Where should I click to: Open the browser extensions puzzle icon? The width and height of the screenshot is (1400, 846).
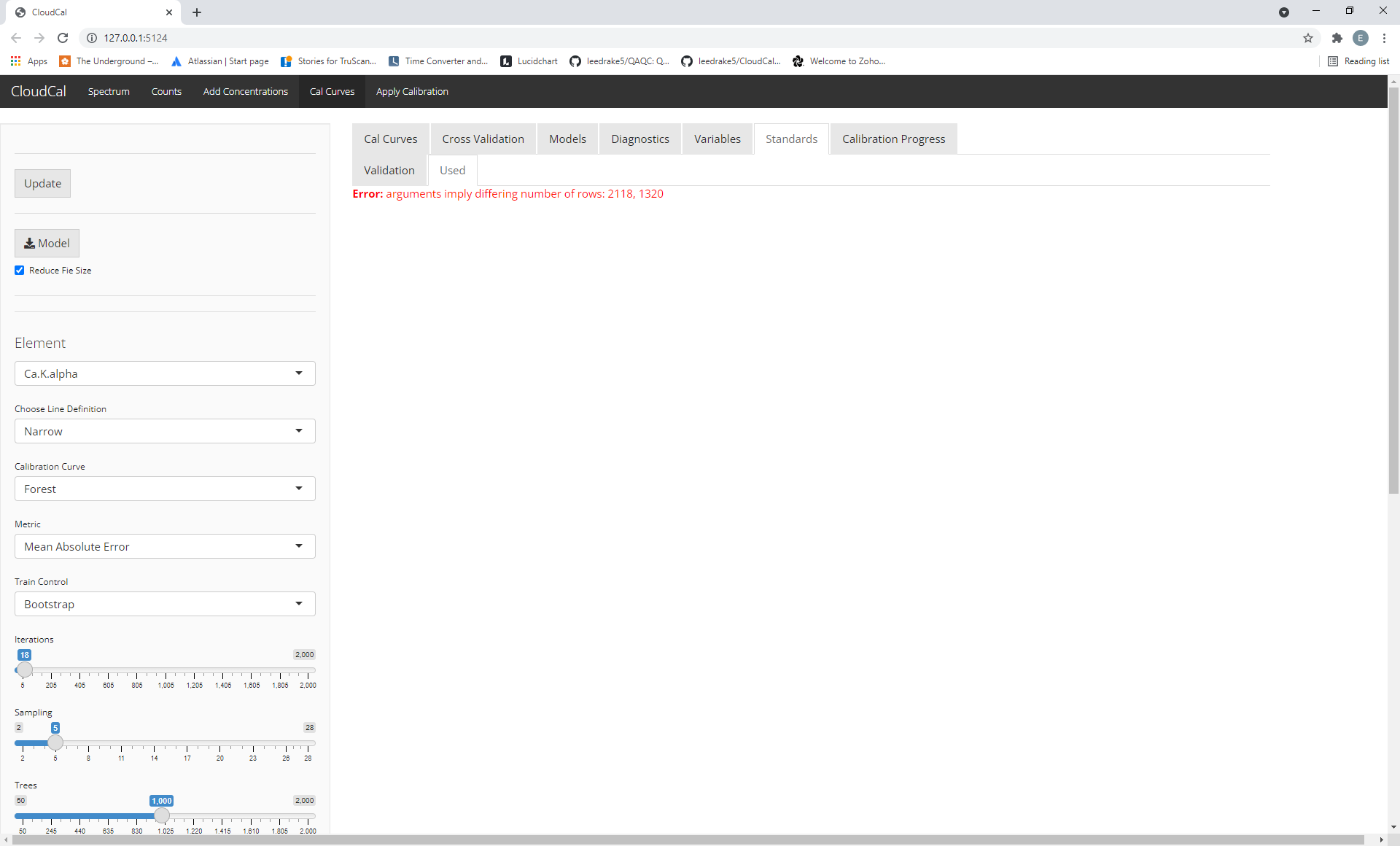click(x=1337, y=38)
